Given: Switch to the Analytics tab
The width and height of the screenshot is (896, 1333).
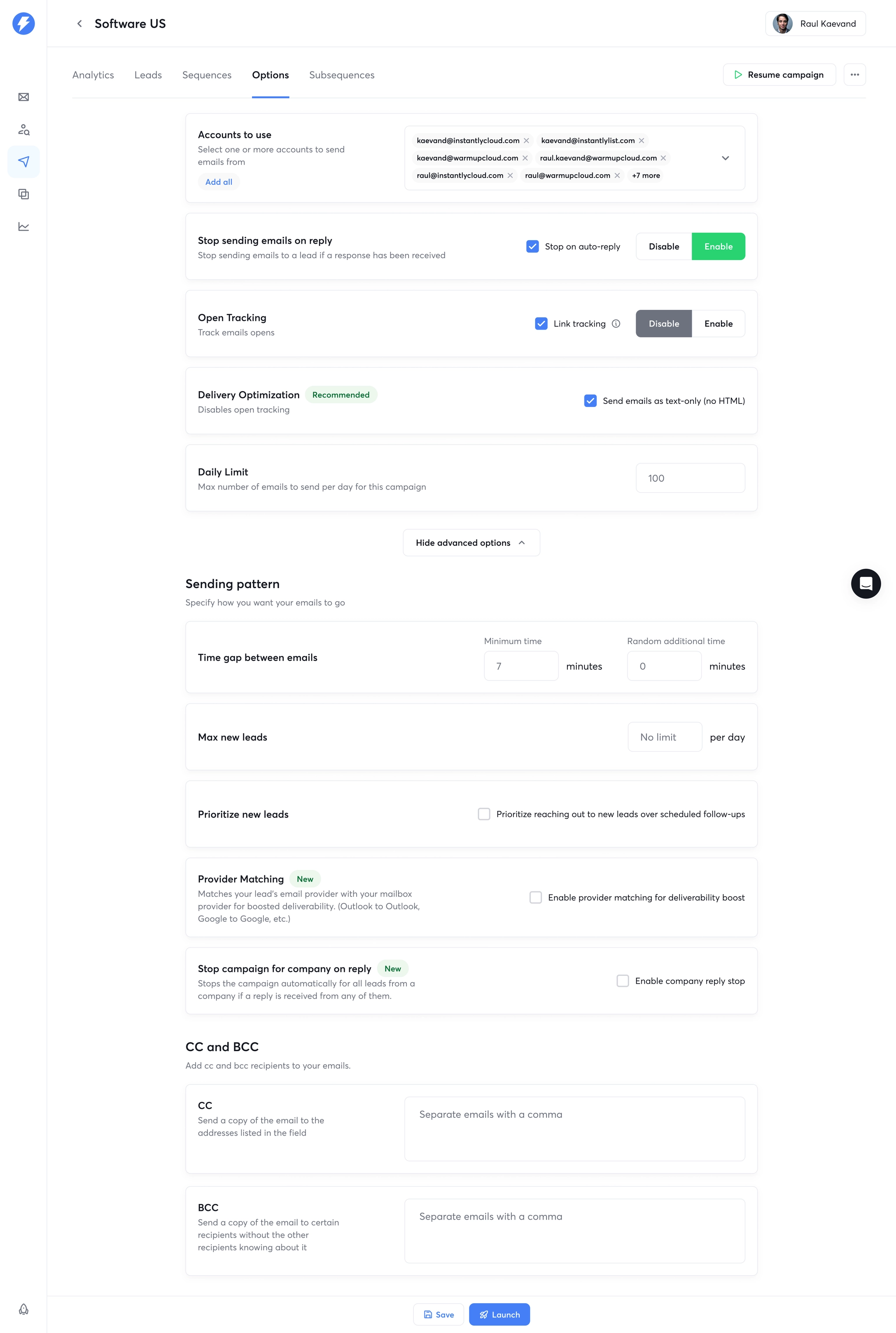Looking at the screenshot, I should pos(93,75).
